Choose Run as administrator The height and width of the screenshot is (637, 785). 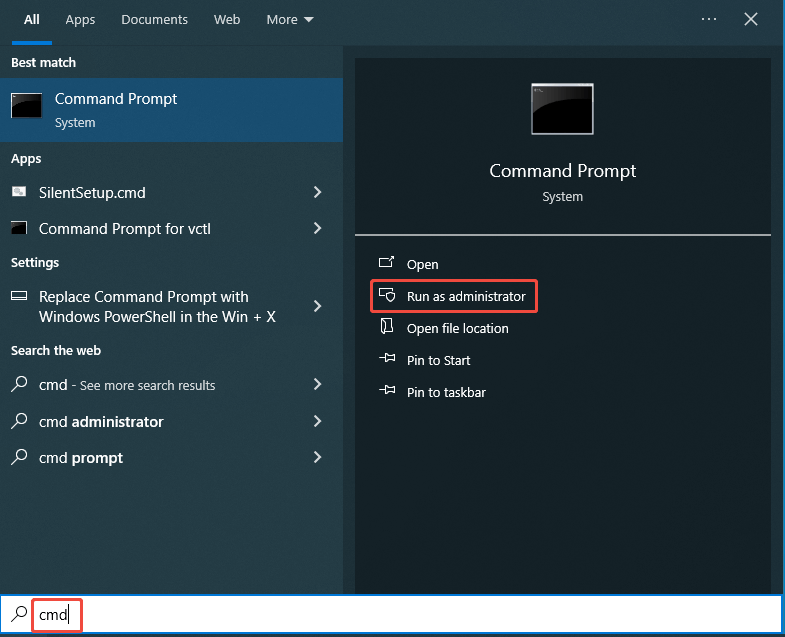[466, 296]
